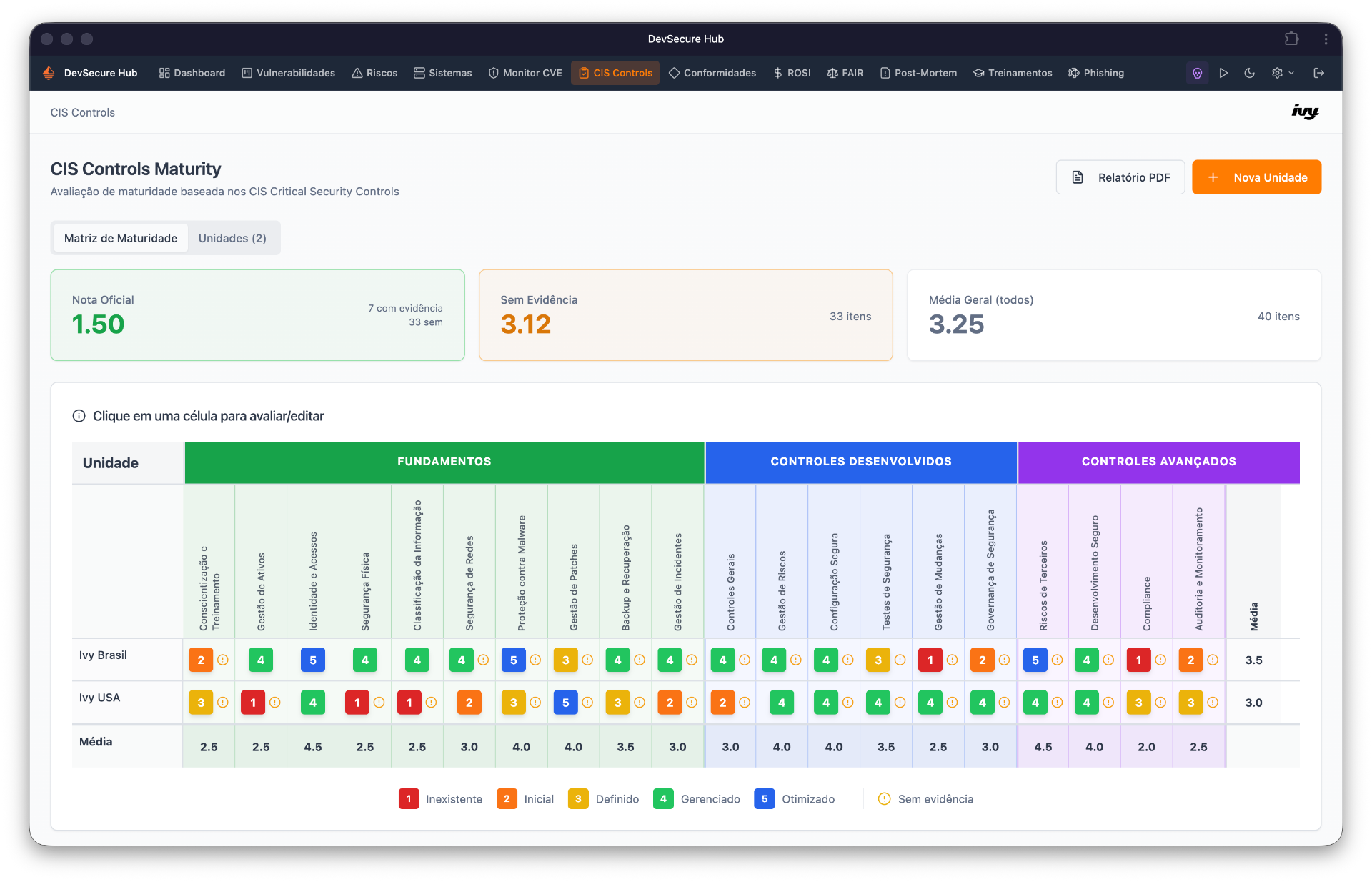The height and width of the screenshot is (882, 1372).
Task: Edit Ivy Brasil Riscos de Terceiros score 5
Action: [1035, 660]
